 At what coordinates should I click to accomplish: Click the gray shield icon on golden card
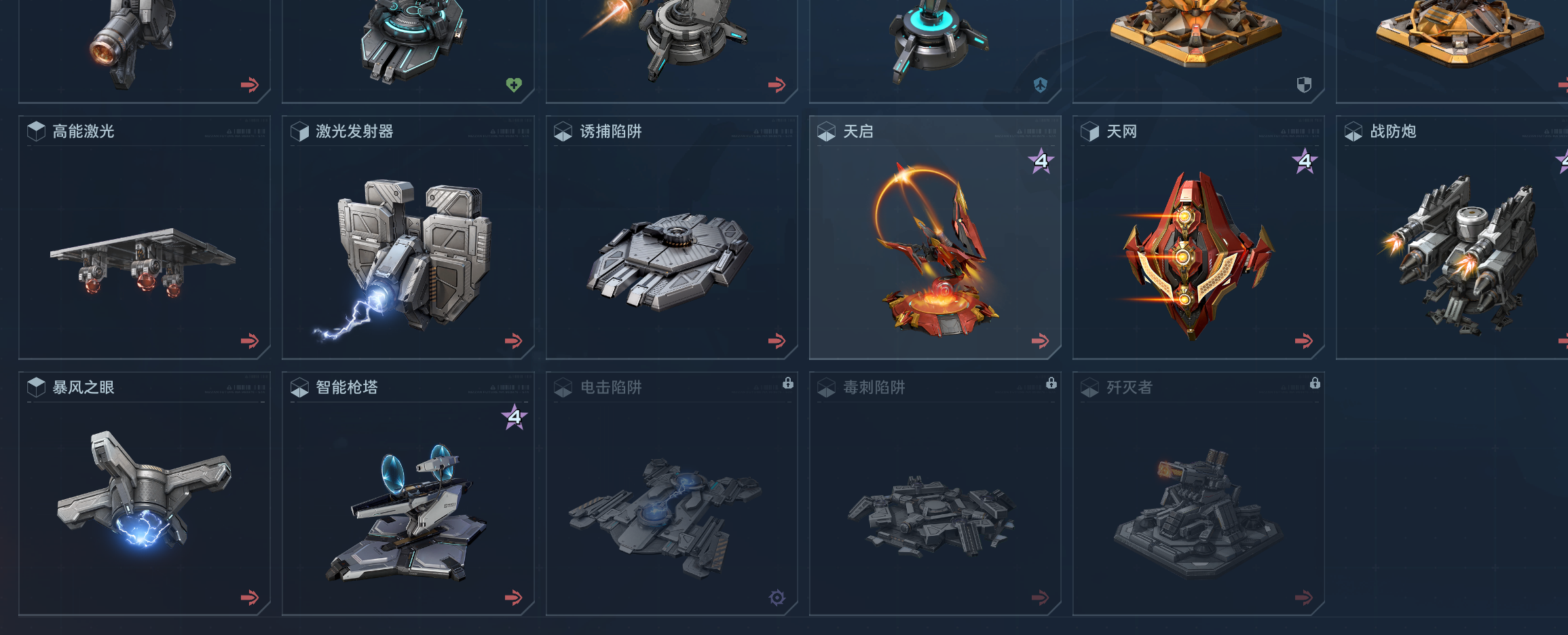(1304, 85)
